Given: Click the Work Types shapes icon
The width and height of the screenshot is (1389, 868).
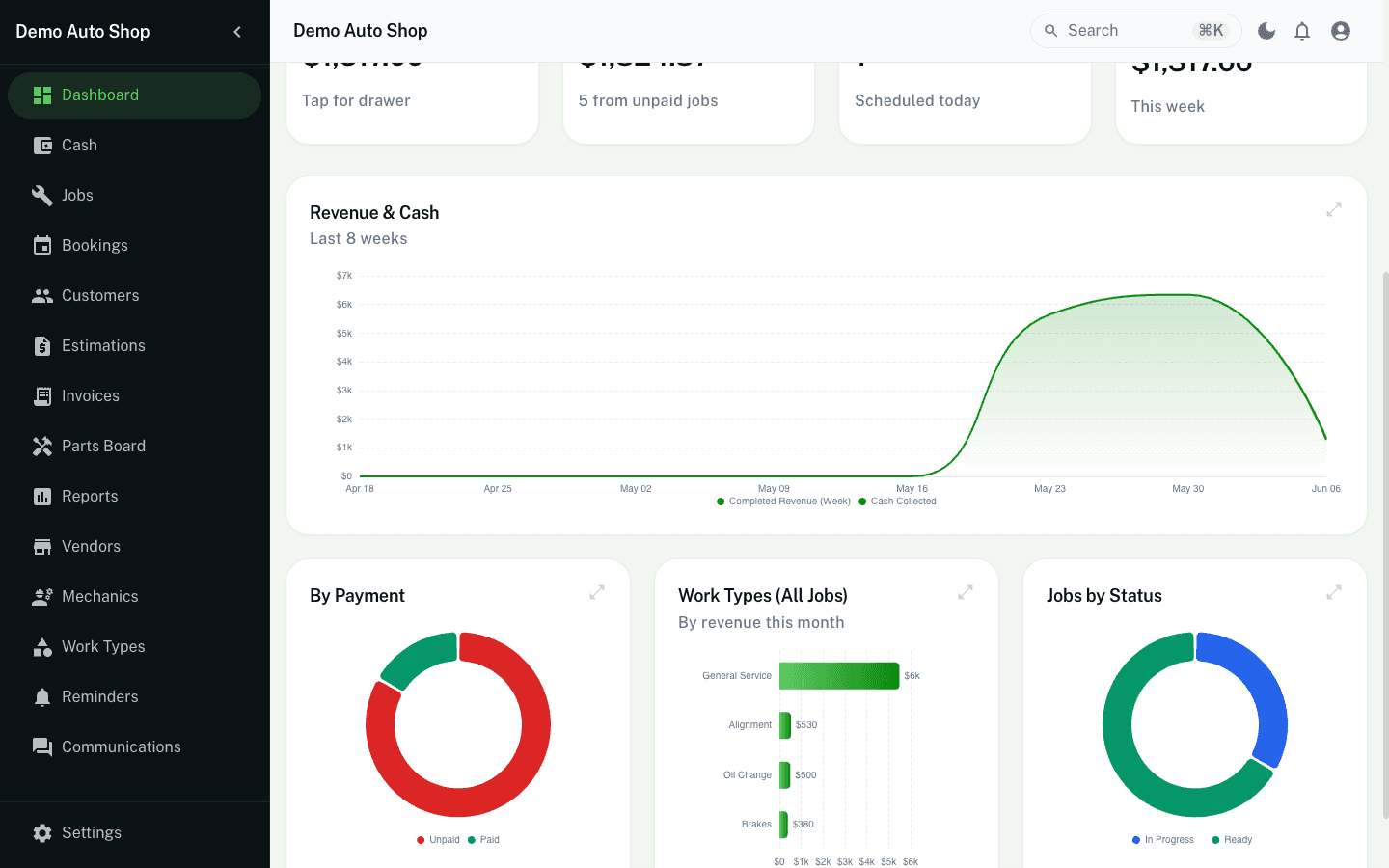Looking at the screenshot, I should pyautogui.click(x=42, y=646).
